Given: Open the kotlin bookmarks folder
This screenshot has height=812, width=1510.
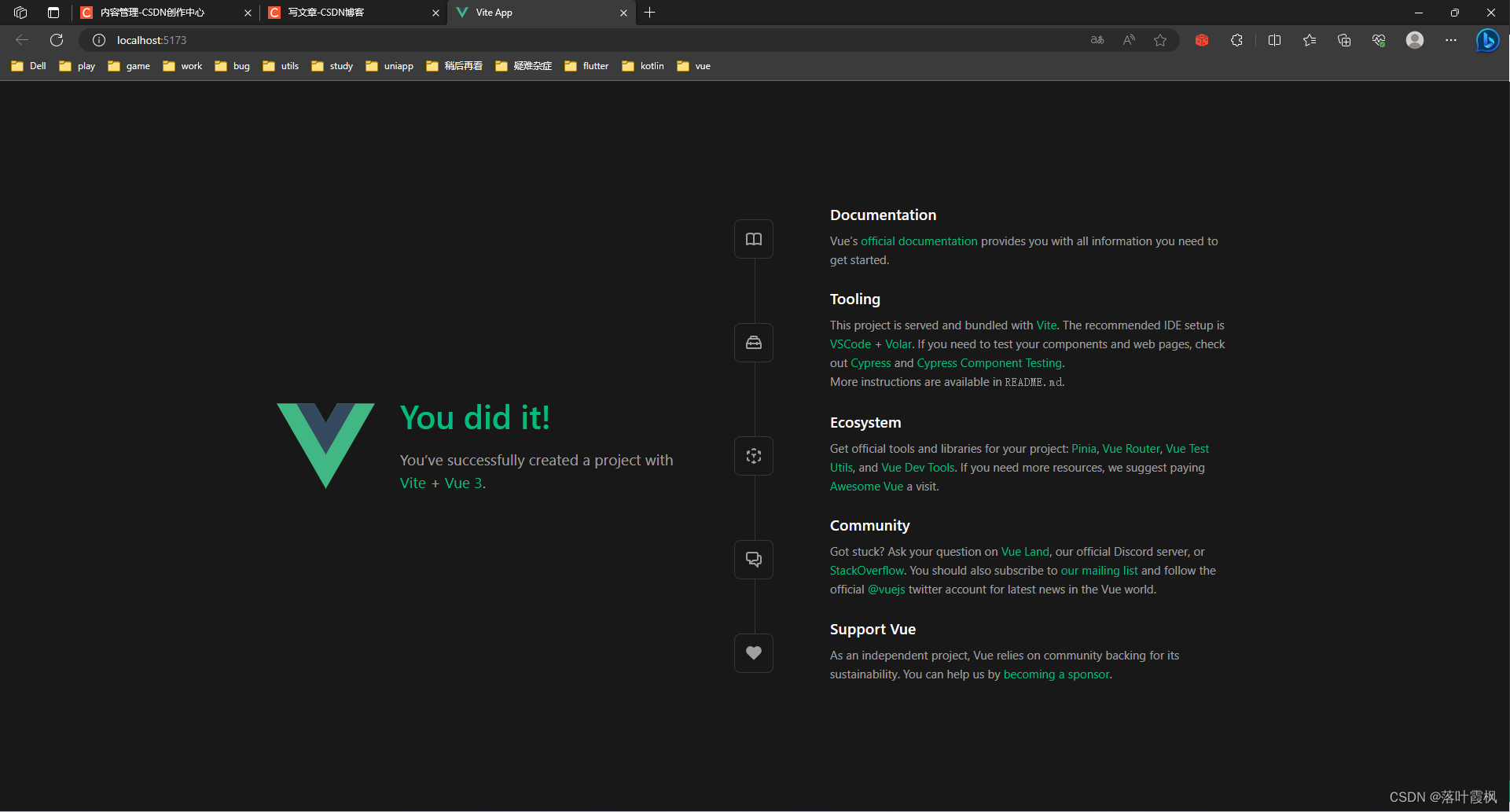Looking at the screenshot, I should [x=643, y=66].
